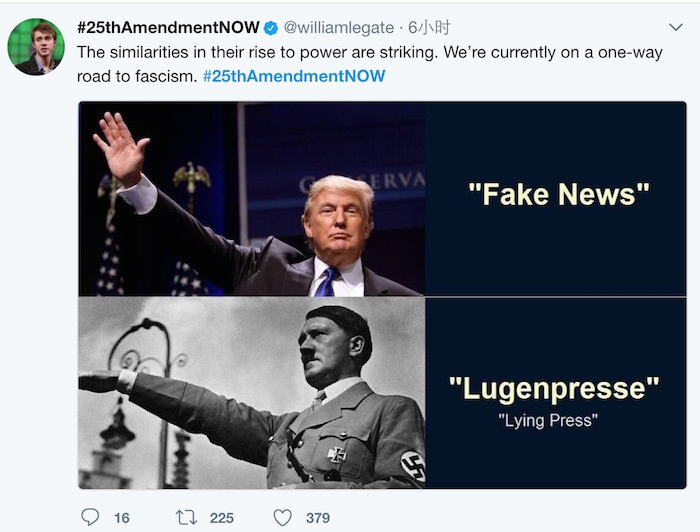Click the reply count 16
The image size is (700, 532).
point(122,517)
